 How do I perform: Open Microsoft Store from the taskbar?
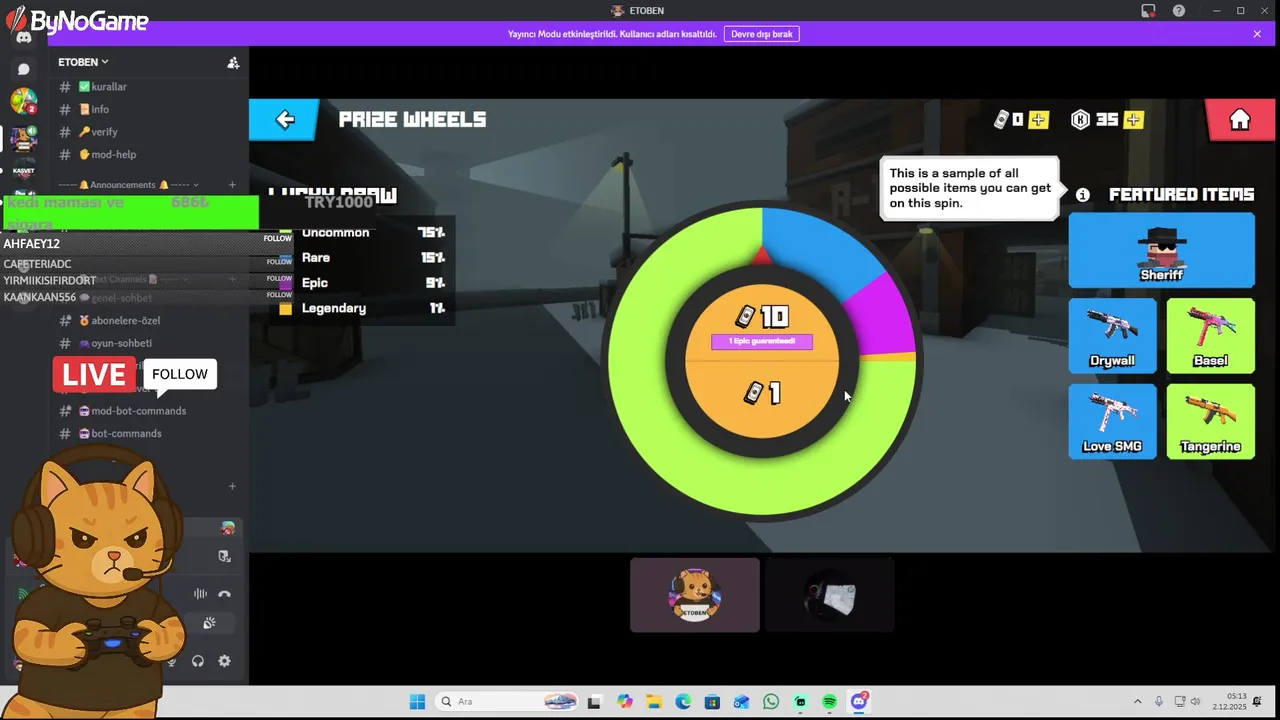712,702
